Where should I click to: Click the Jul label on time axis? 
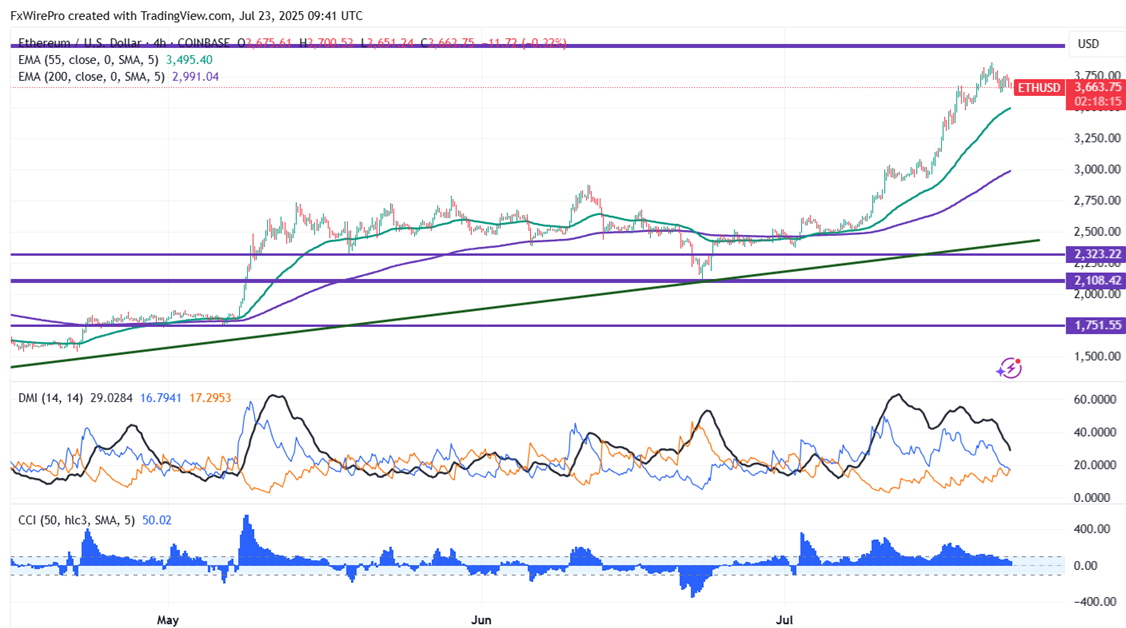784,620
